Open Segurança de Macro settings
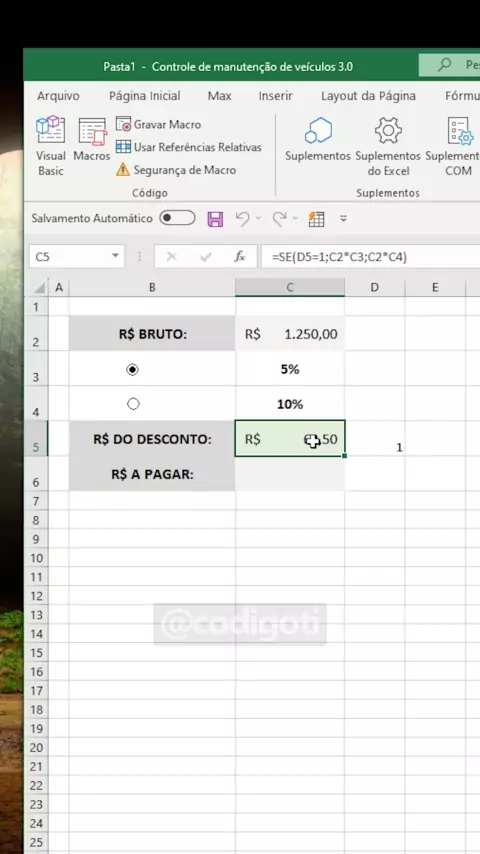Screen dimensions: 480x854 (176, 170)
